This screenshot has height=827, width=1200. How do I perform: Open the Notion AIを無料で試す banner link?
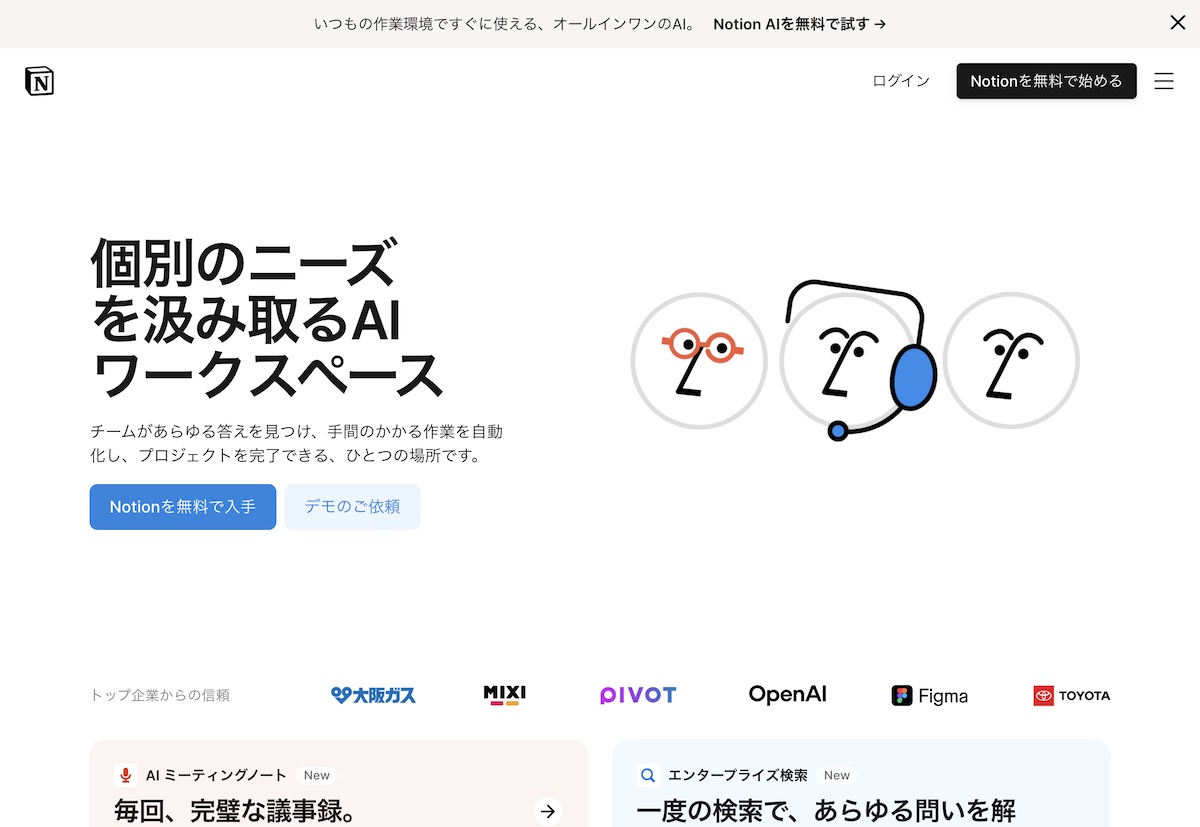click(800, 24)
